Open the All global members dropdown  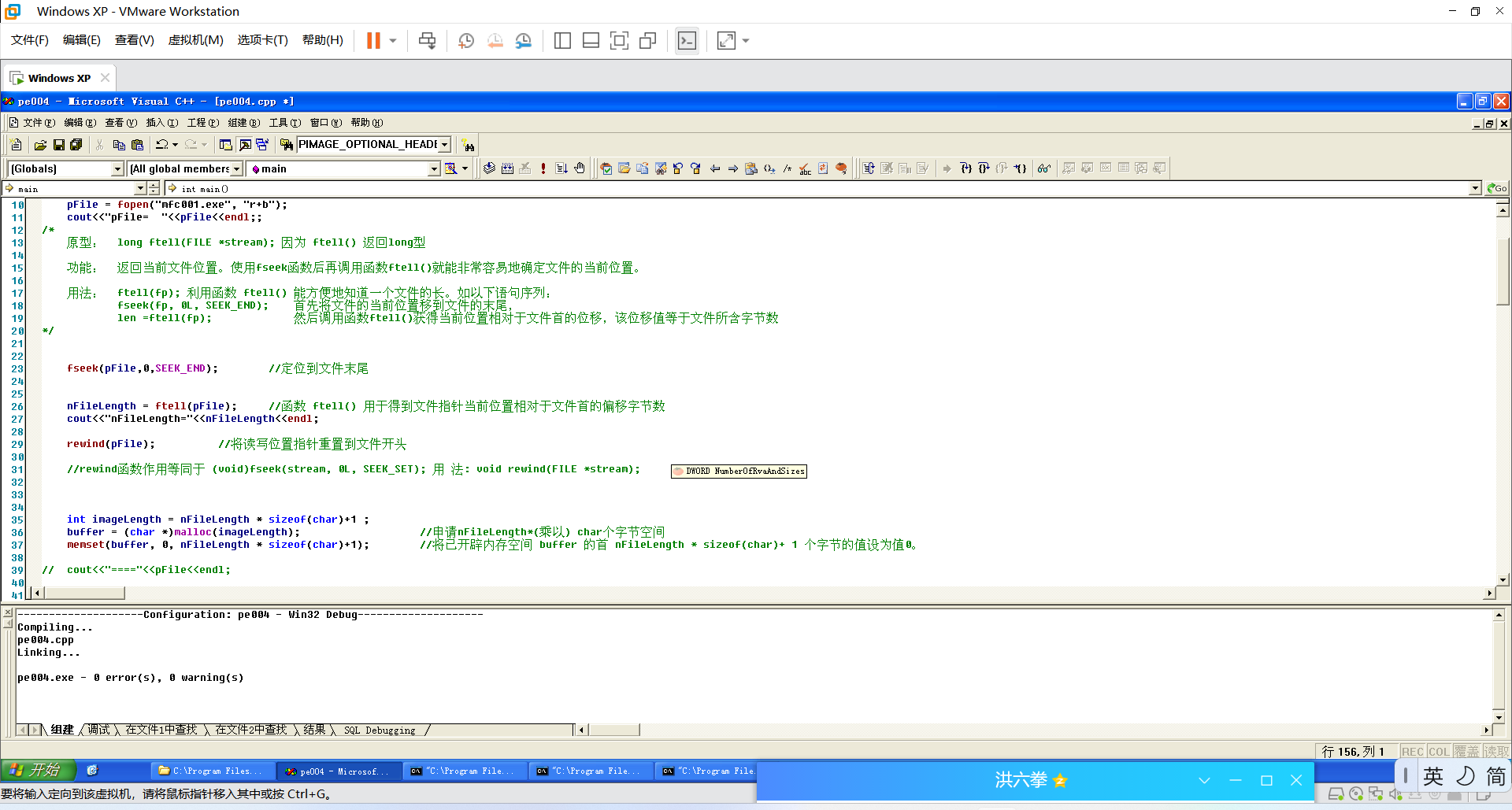236,169
